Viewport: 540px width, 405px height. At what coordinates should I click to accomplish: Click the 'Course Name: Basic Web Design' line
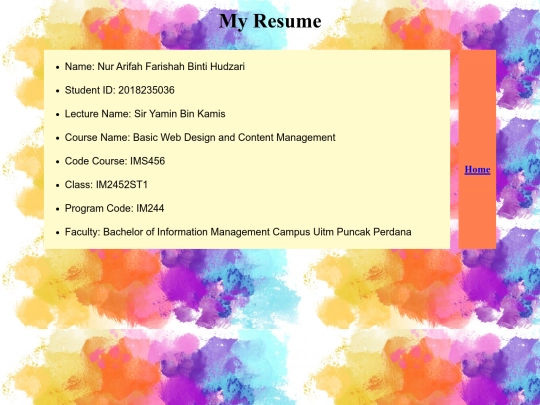(200, 137)
